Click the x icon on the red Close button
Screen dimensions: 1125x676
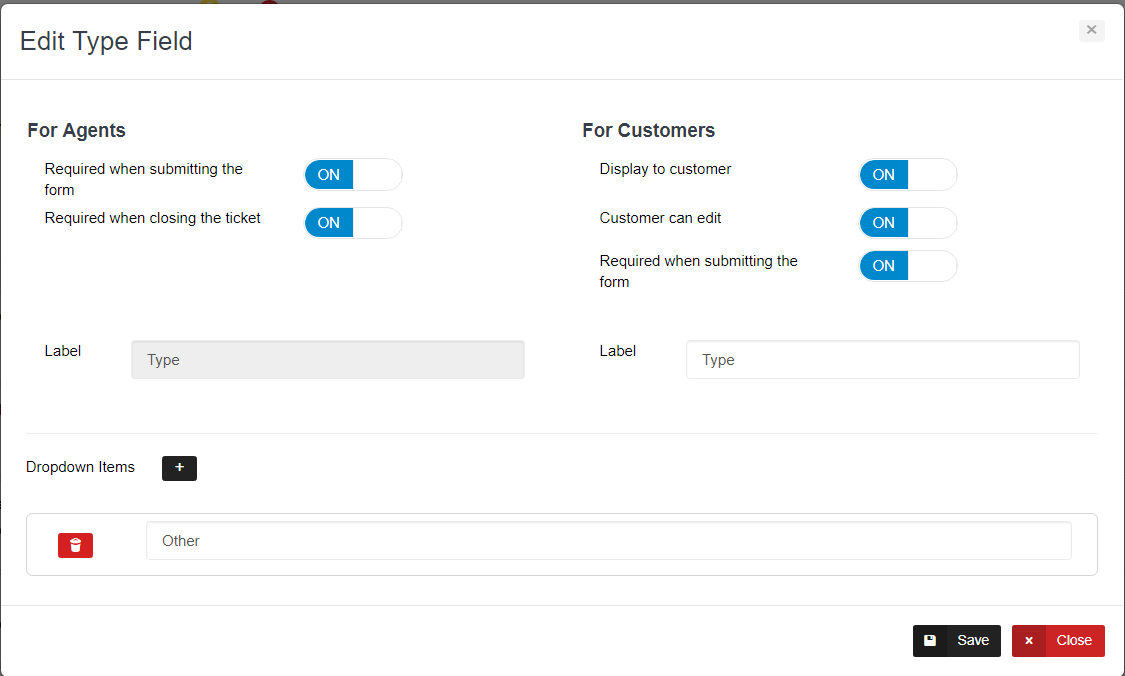coord(1029,641)
